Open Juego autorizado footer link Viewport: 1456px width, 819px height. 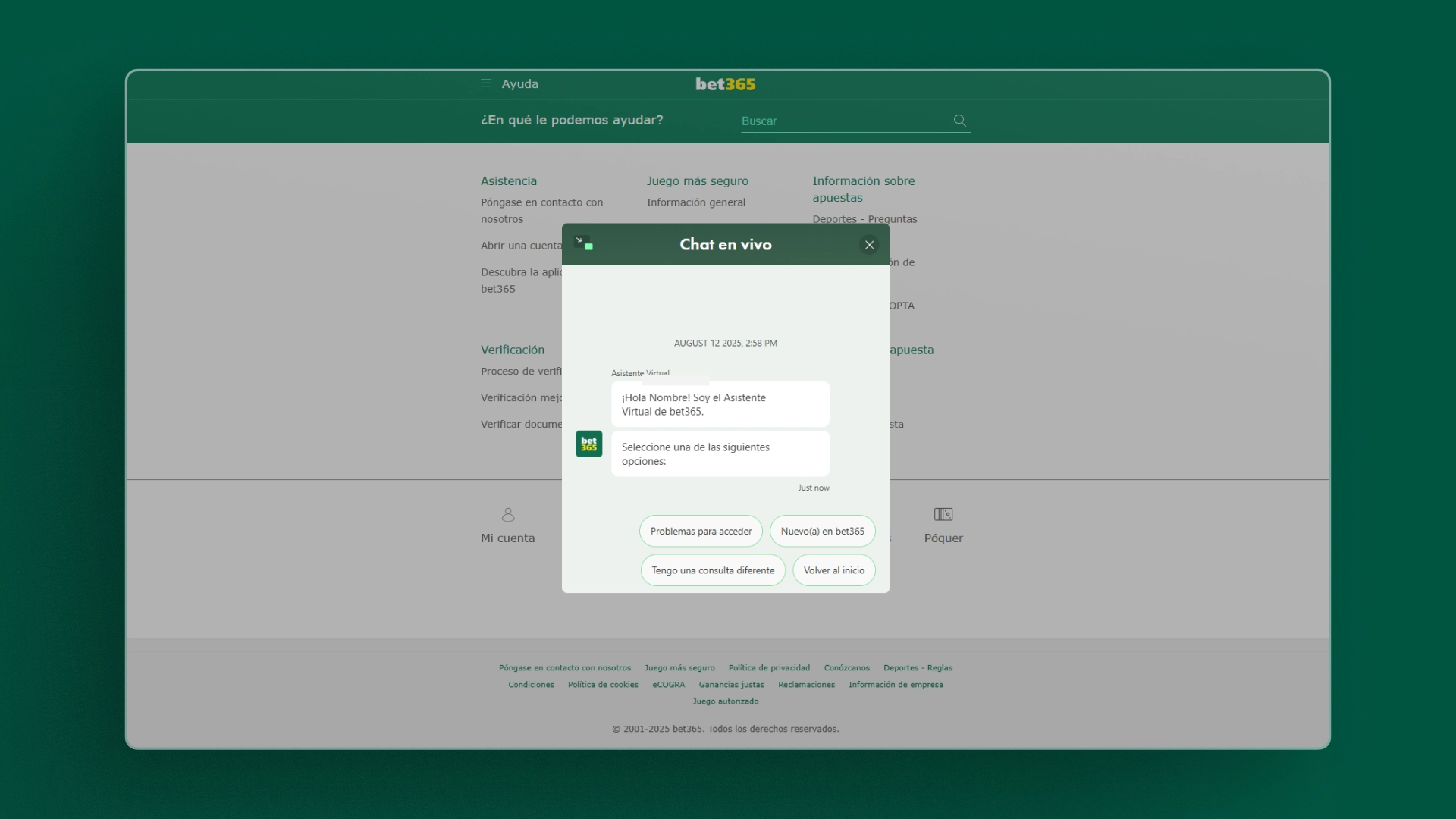pyautogui.click(x=726, y=701)
